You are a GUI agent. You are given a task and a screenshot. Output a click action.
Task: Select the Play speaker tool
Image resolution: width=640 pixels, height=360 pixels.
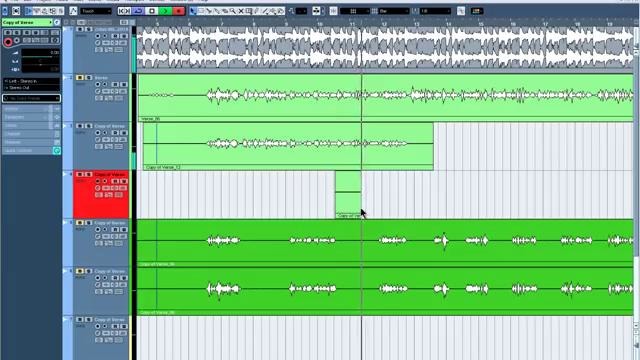point(272,11)
